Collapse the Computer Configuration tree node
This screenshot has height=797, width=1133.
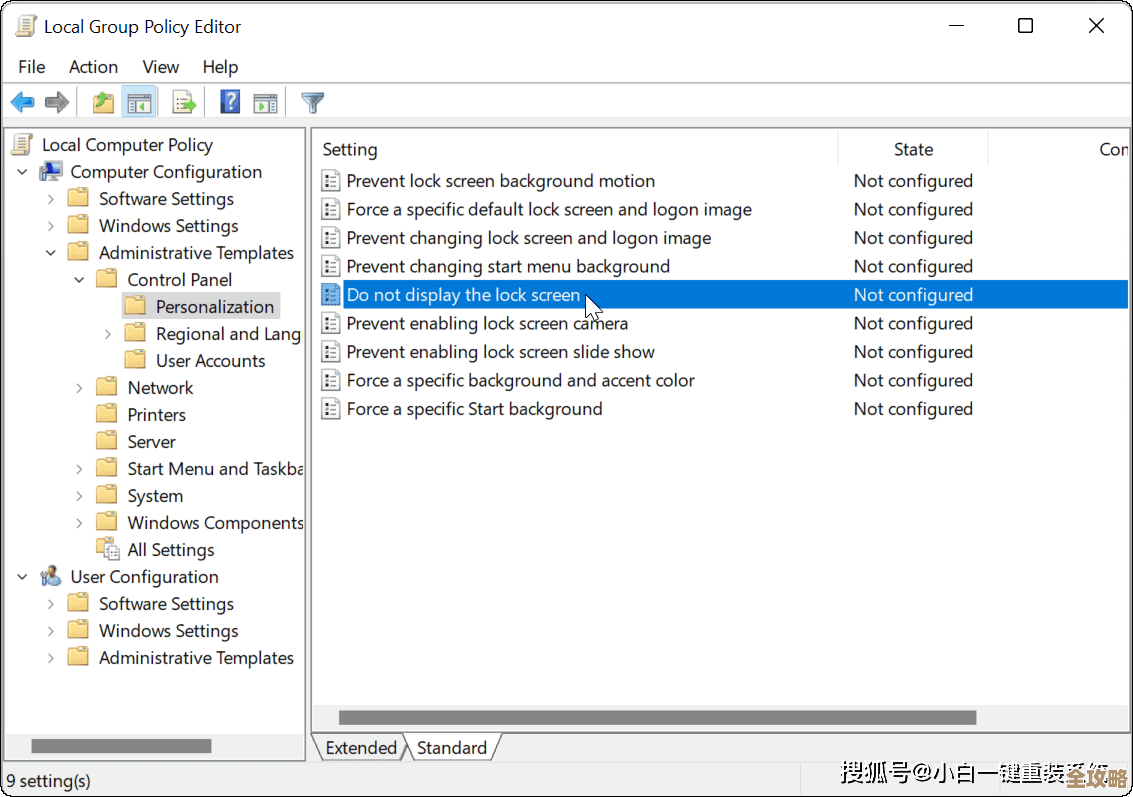click(x=22, y=171)
